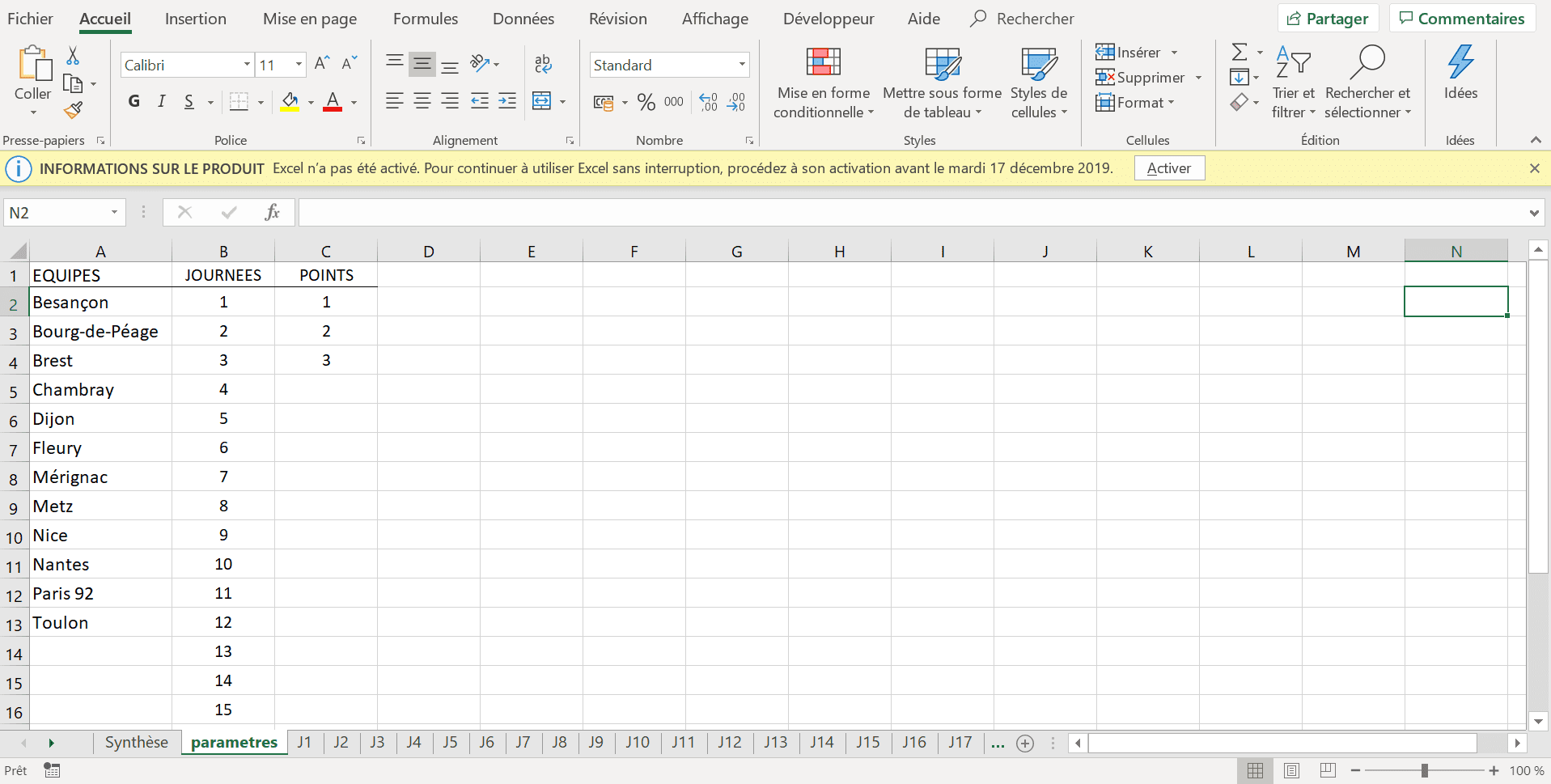
Task: Switch to the Synthèse sheet tab
Action: tap(137, 743)
